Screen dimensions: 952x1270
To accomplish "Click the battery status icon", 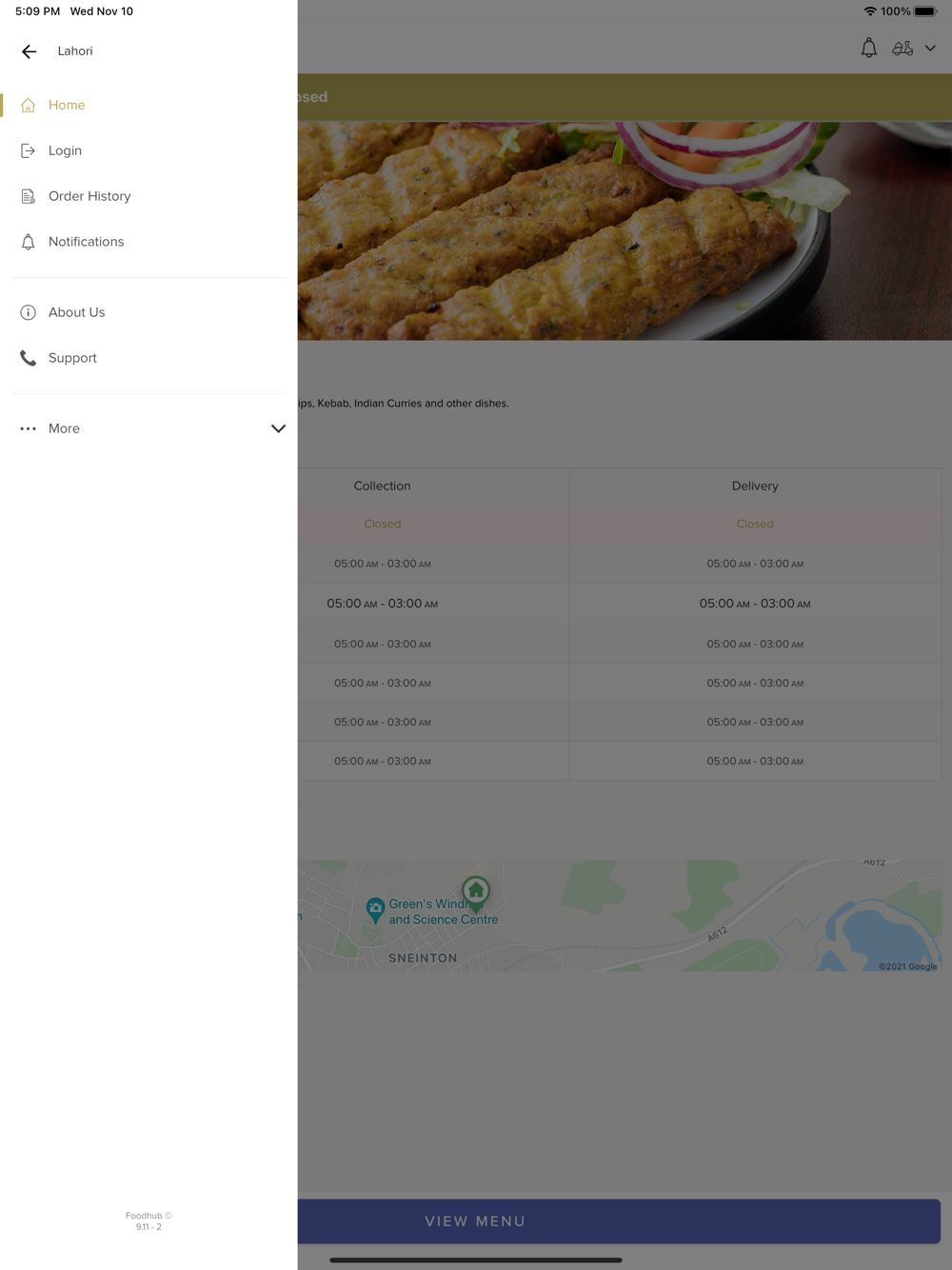I will [x=925, y=11].
